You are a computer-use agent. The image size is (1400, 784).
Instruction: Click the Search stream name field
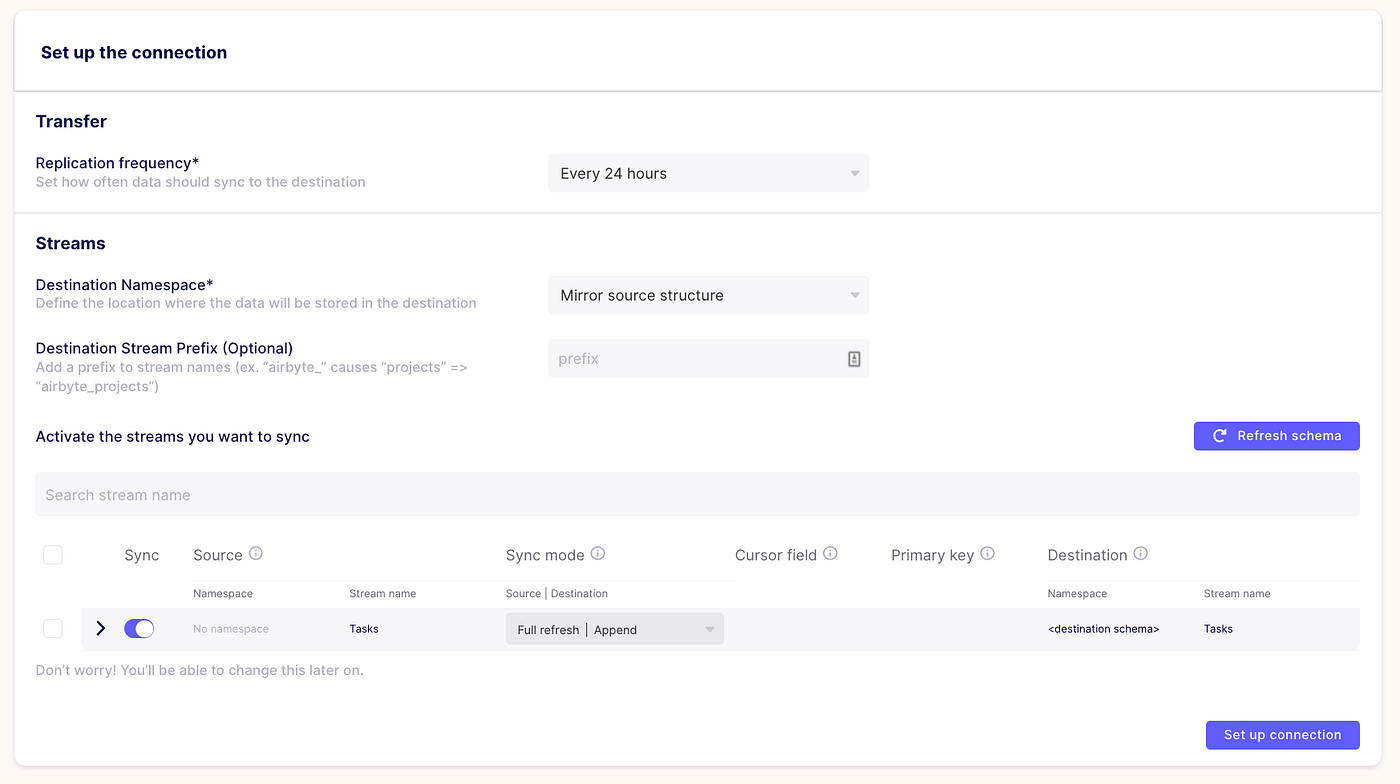pyautogui.click(x=697, y=495)
